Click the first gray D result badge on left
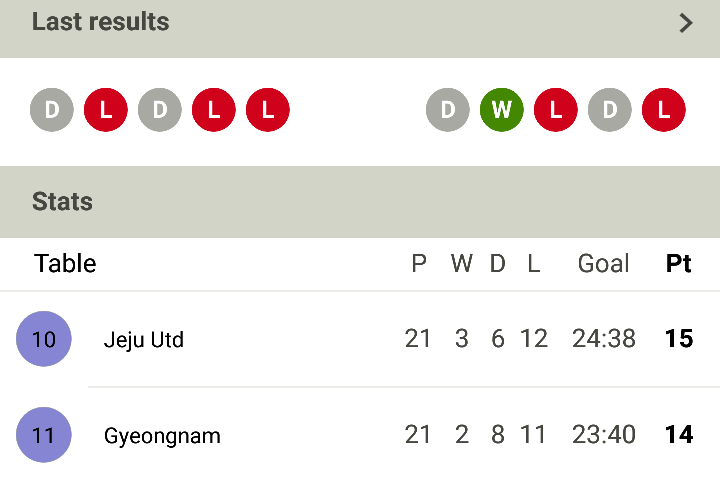720x477 pixels. (x=52, y=110)
